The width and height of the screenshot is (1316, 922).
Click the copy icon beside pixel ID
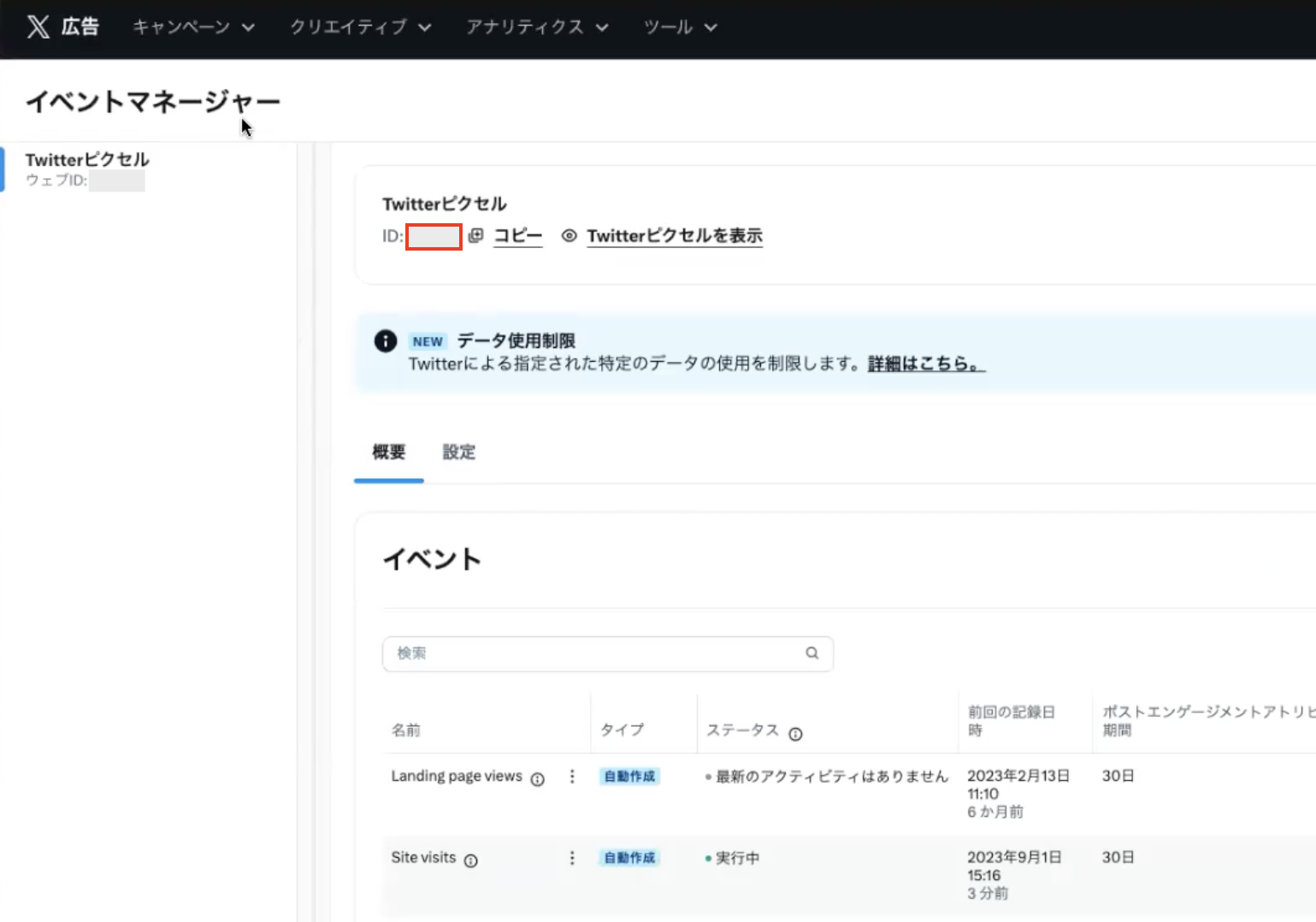pyautogui.click(x=476, y=235)
